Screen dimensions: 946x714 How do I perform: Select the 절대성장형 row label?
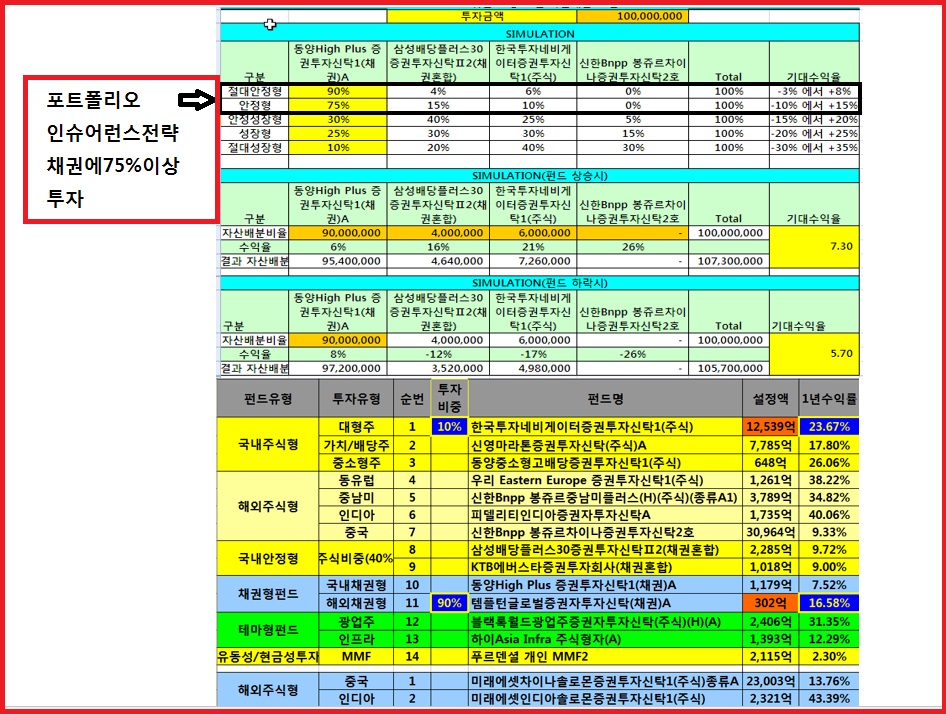pyautogui.click(x=255, y=147)
